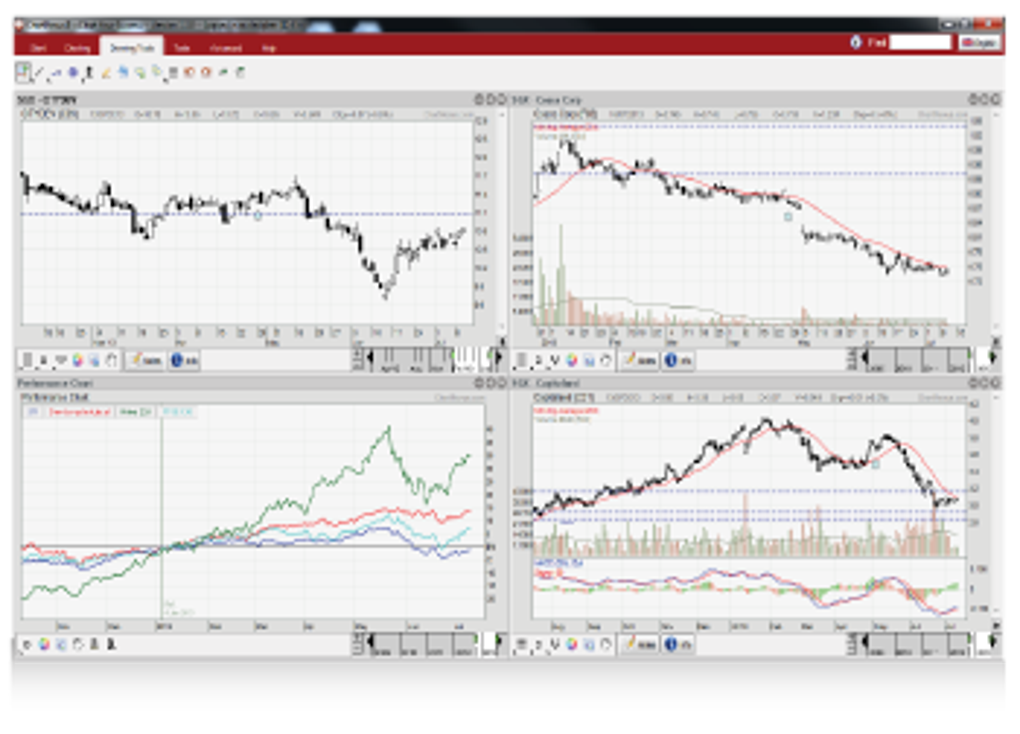The image size is (1020, 734).
Task: Select hand pan tool in top-left chart toolbar
Action: coord(111,360)
